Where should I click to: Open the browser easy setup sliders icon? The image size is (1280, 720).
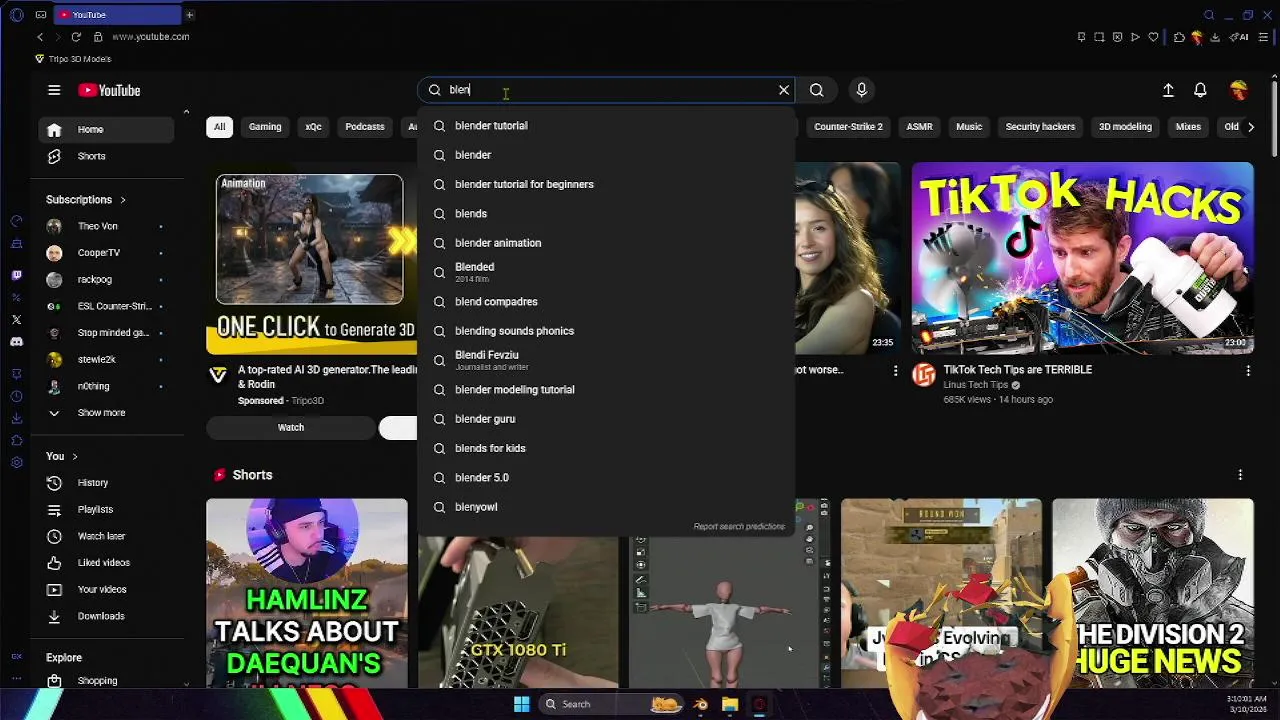click(1264, 37)
